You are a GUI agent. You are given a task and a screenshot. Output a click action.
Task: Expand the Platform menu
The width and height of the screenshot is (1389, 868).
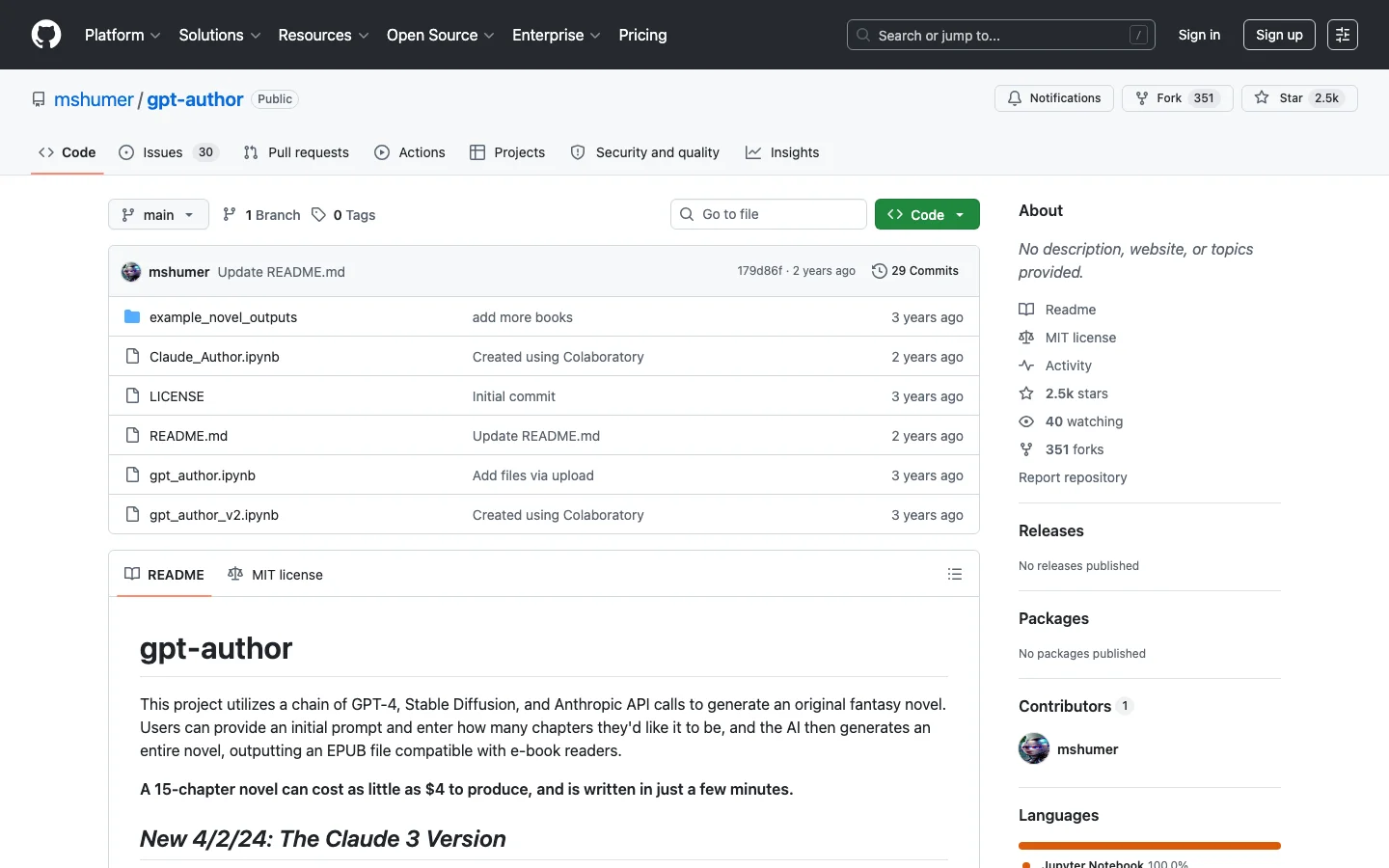(x=123, y=35)
